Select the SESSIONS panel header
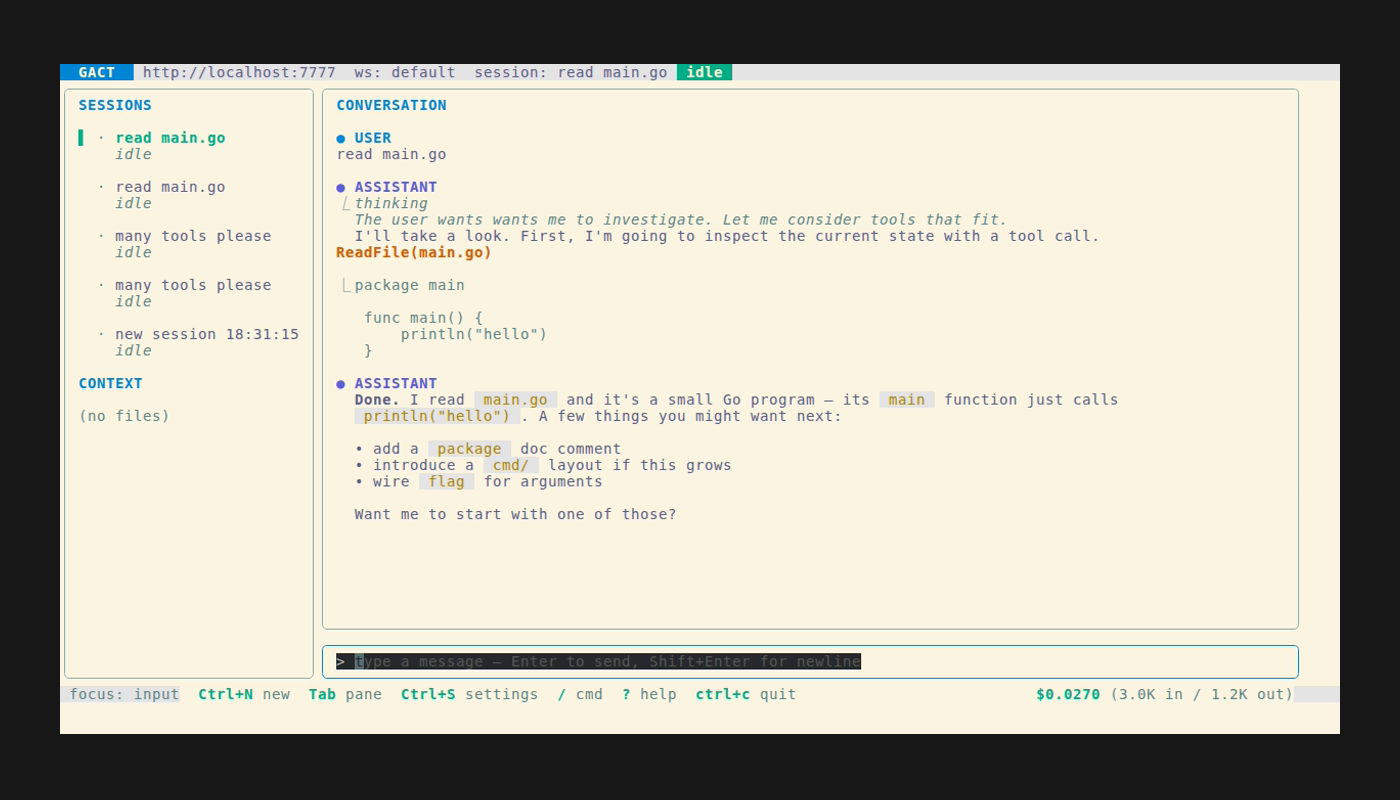Screen dimensions: 1400x800 [115, 105]
